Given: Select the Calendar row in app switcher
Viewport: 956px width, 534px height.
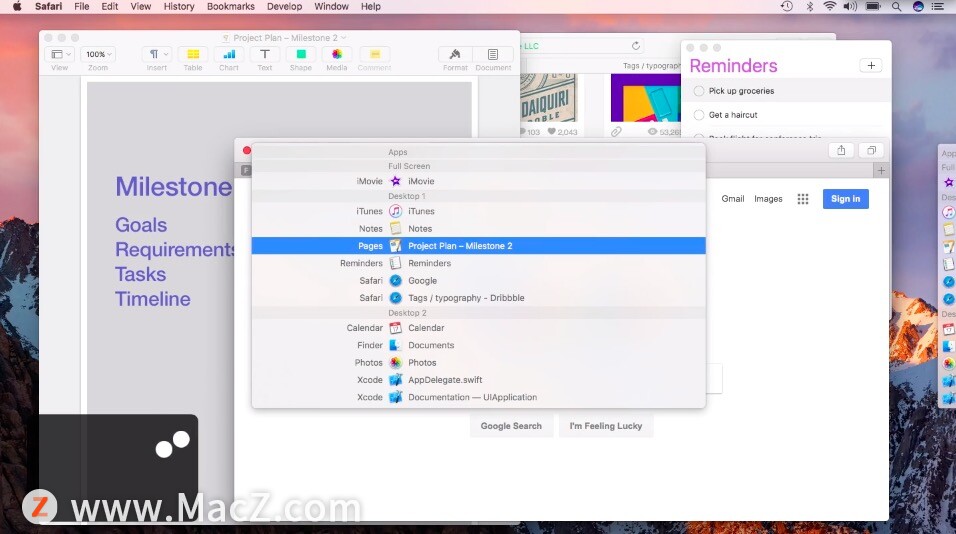Looking at the screenshot, I should point(479,328).
